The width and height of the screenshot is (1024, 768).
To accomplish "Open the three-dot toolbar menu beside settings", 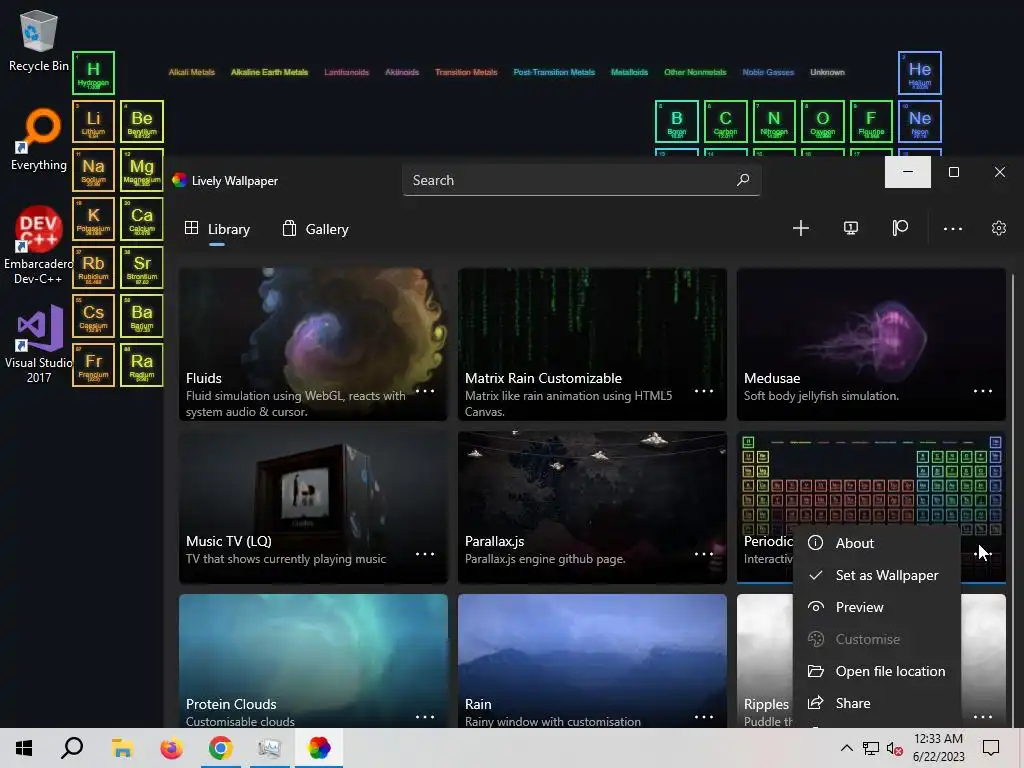I will pos(953,229).
